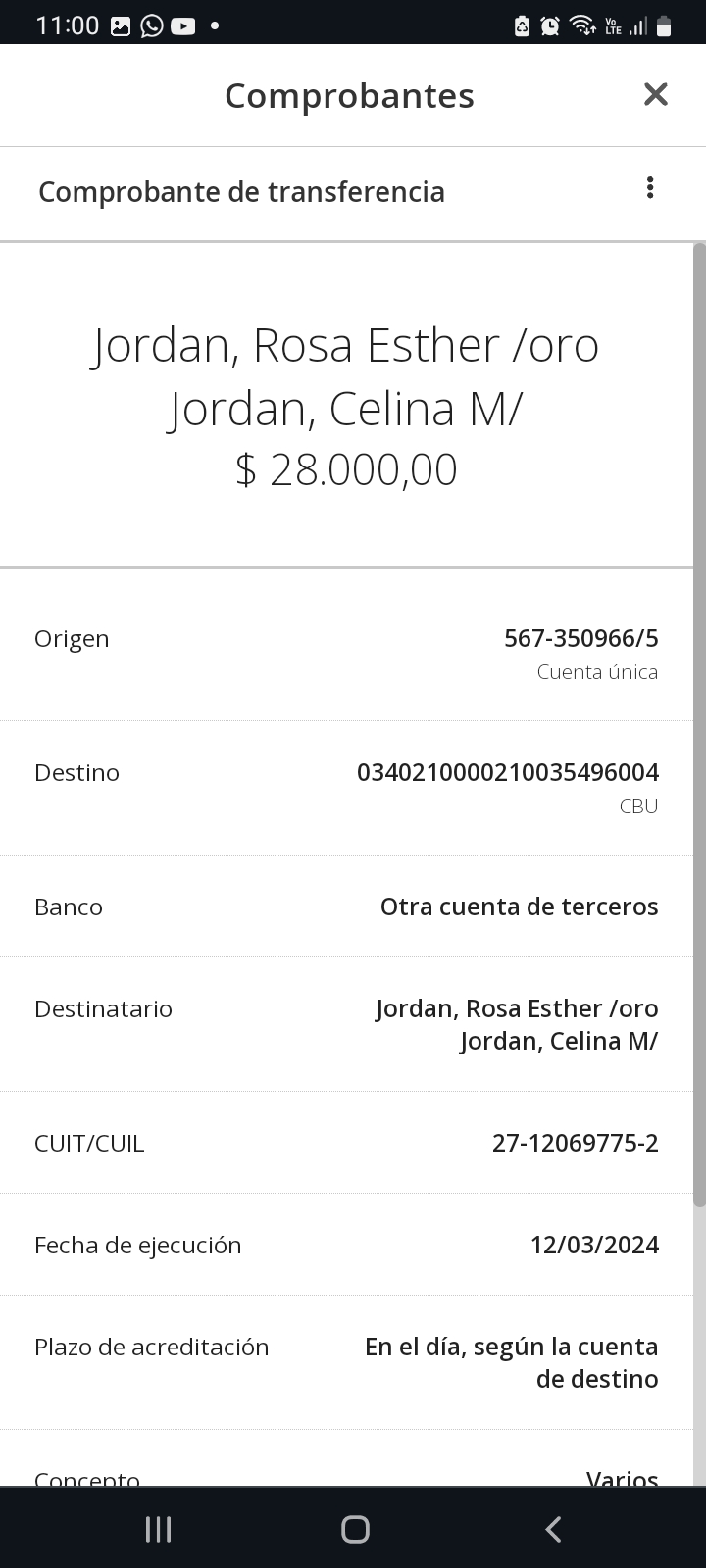Select the destination CBU number
This screenshot has width=706, height=1568.
tap(507, 772)
